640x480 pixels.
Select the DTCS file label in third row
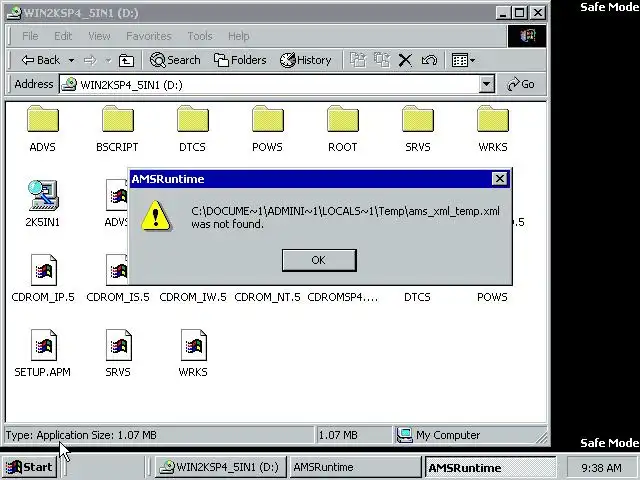point(417,297)
